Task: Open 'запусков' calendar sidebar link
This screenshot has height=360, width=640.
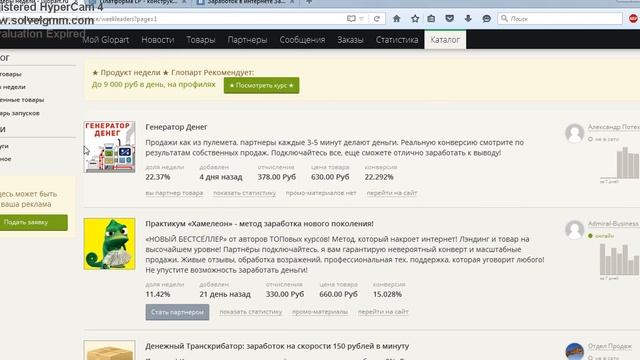Action: pyautogui.click(x=20, y=113)
